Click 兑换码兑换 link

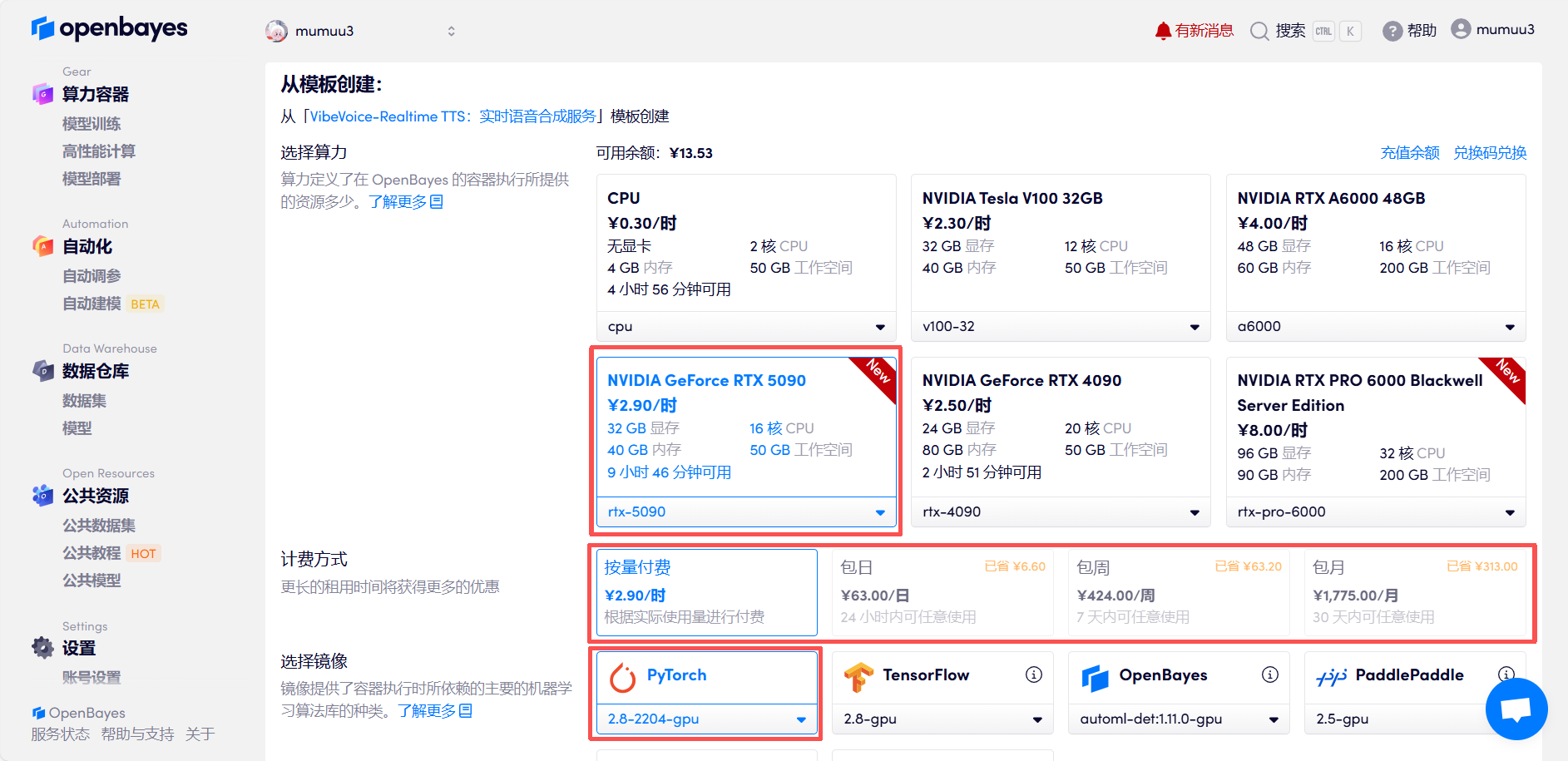[x=1490, y=153]
